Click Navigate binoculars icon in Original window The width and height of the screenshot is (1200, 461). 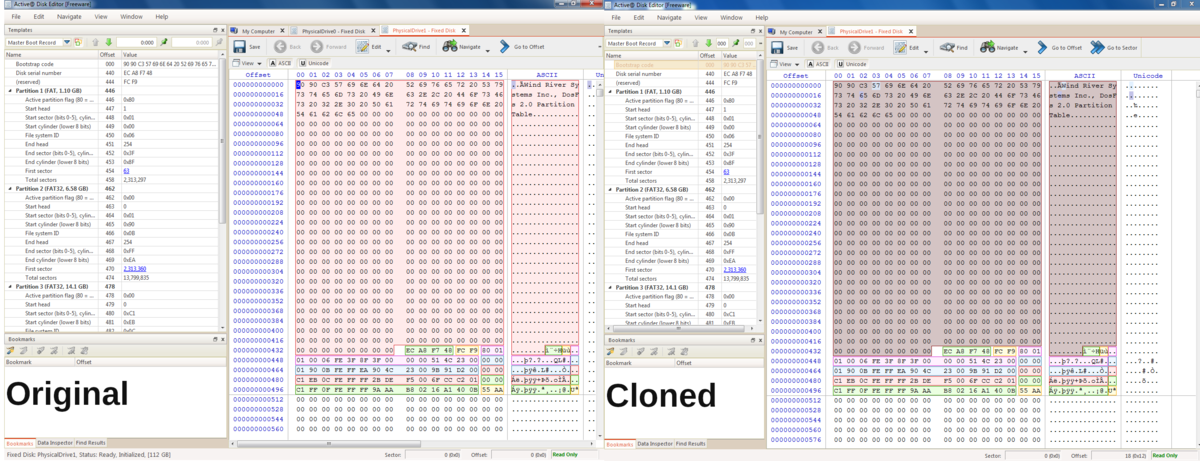click(450, 47)
